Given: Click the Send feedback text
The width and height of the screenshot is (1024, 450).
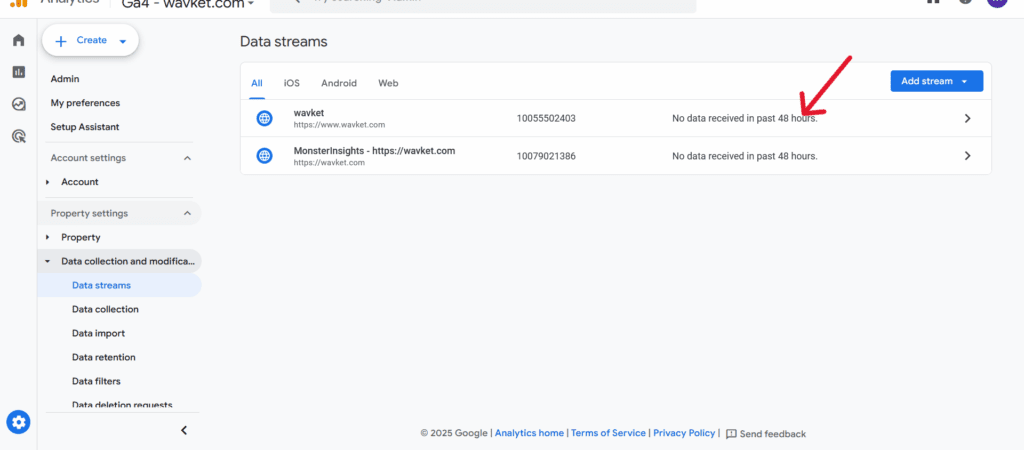Looking at the screenshot, I should tap(773, 434).
